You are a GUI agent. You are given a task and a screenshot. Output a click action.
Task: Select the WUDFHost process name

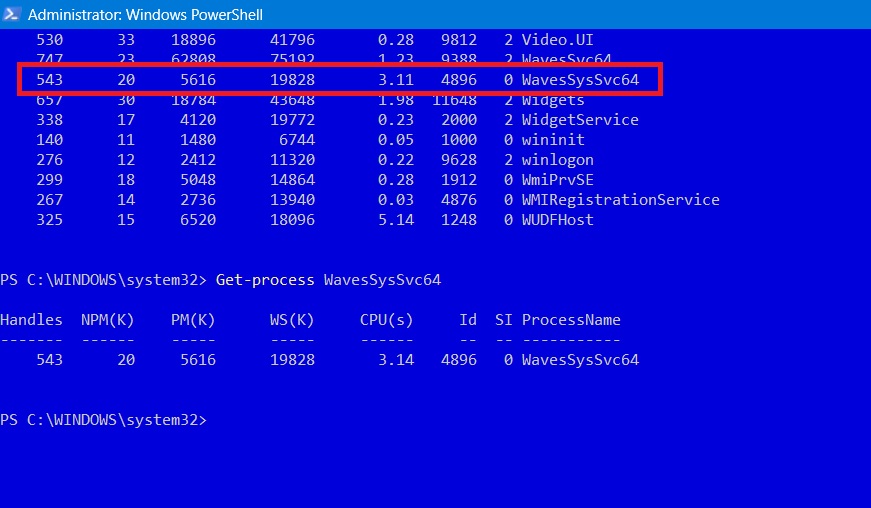pos(557,220)
